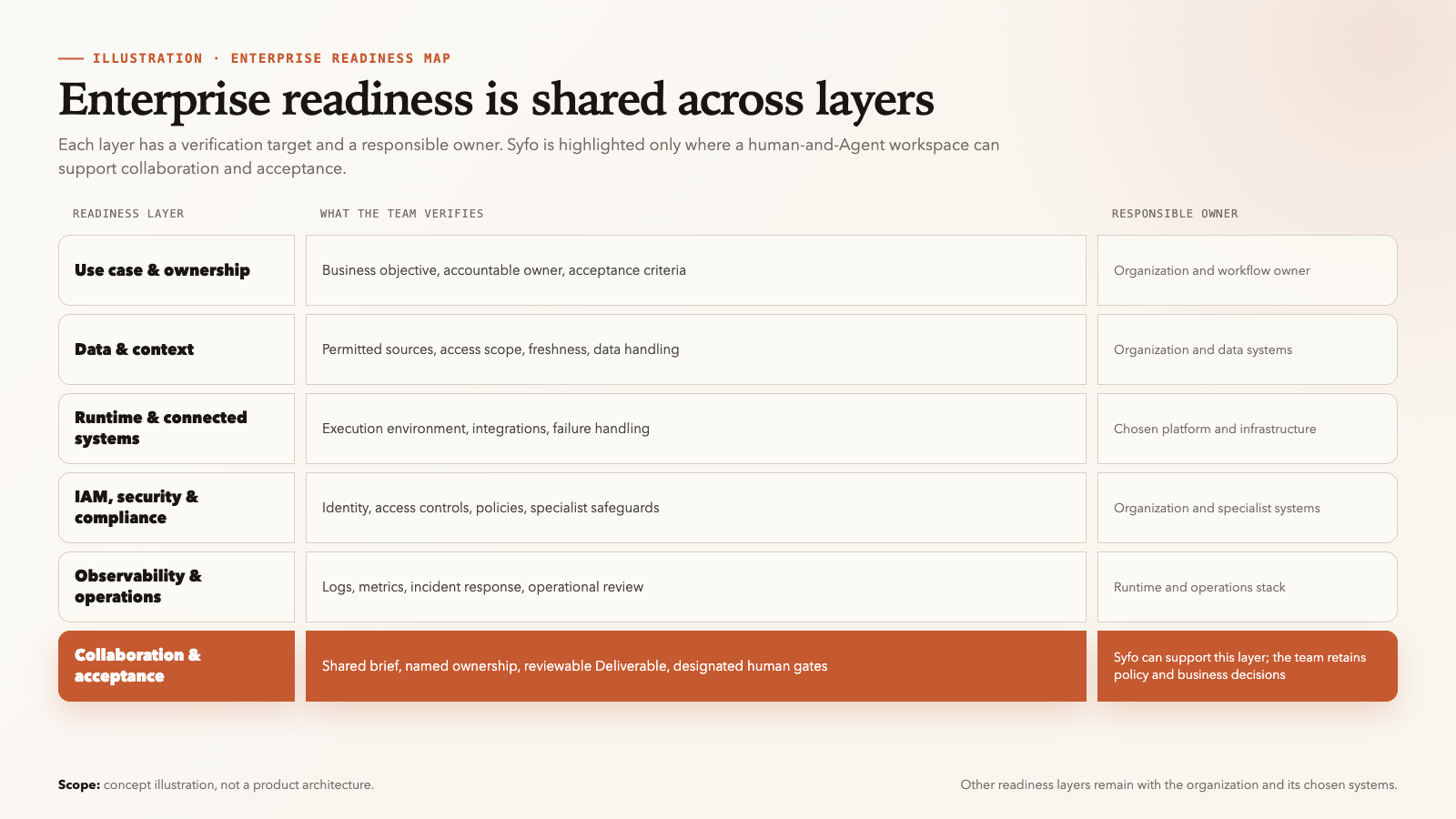Click the 'RESPONSIBLE OWNER' column header
The image size is (1456, 819).
pyautogui.click(x=1175, y=214)
